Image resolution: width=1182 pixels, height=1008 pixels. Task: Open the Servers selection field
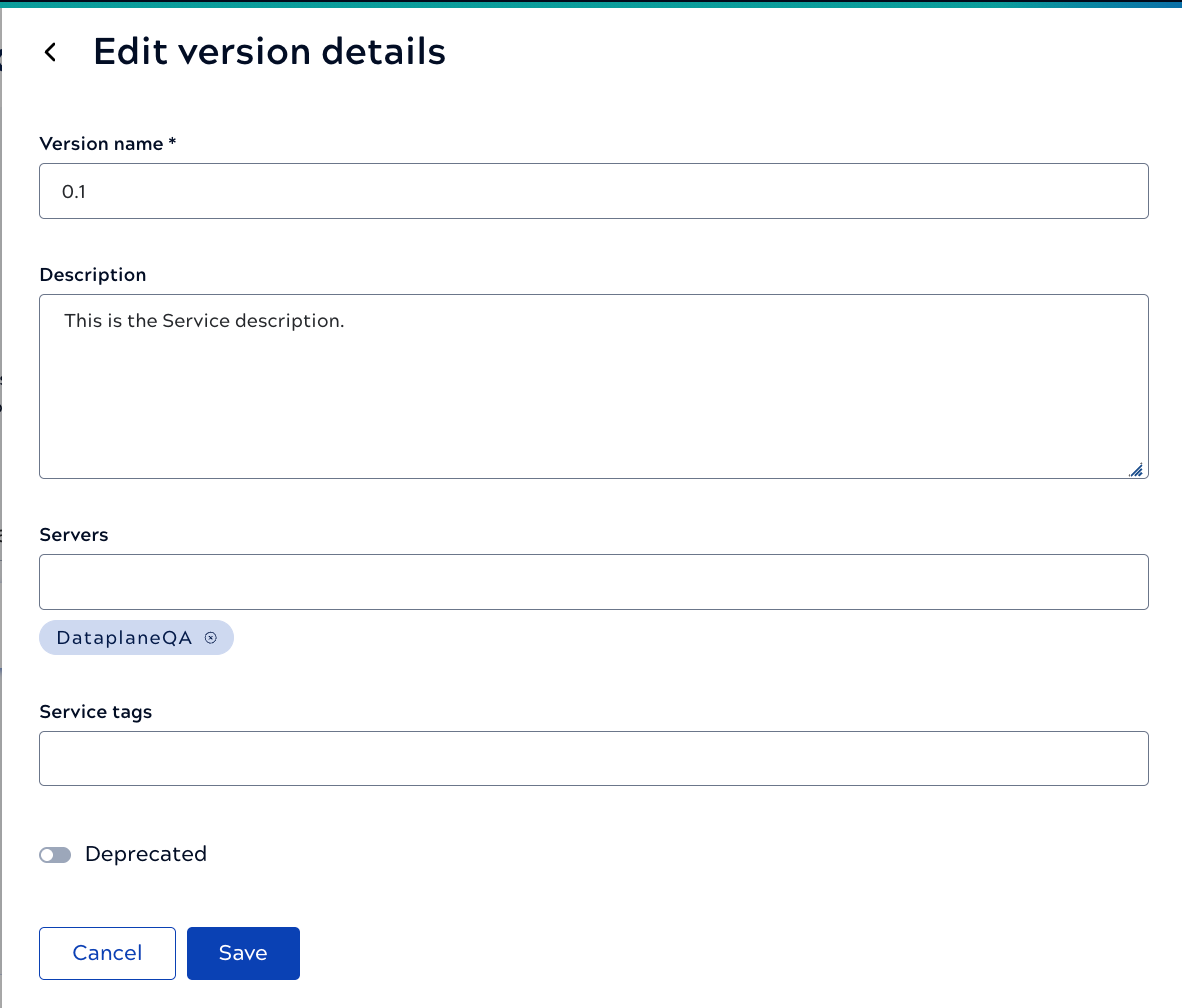[x=593, y=581]
